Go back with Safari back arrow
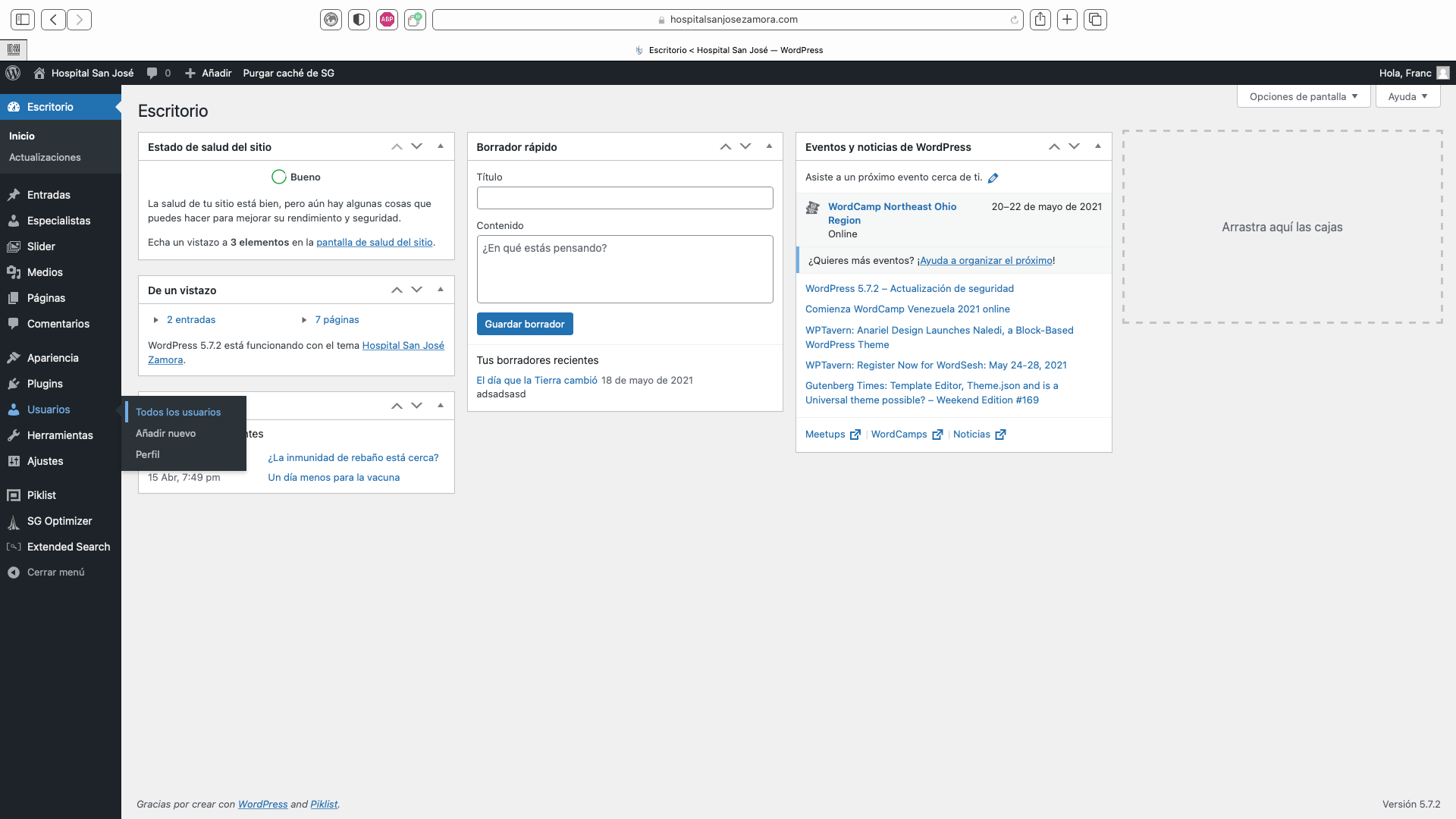1456x819 pixels. tap(53, 20)
